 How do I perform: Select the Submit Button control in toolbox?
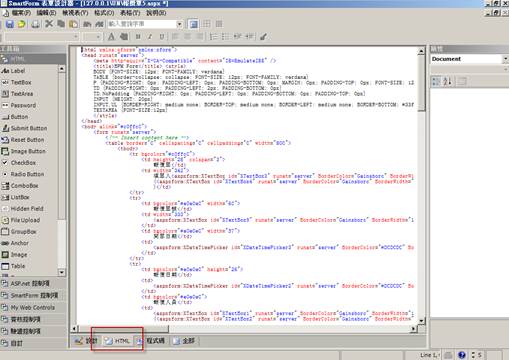29,128
